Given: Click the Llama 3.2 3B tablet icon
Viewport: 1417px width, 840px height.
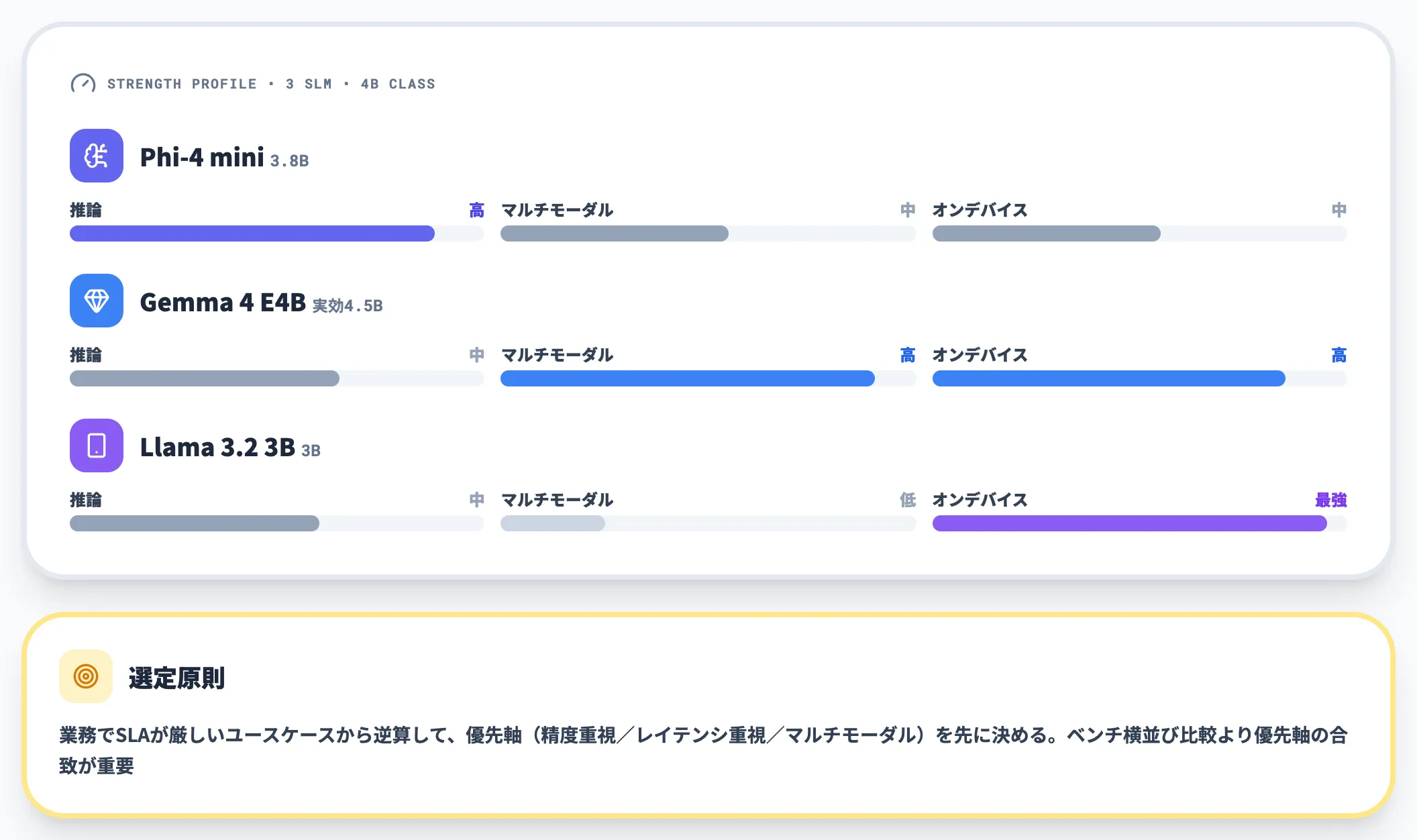Looking at the screenshot, I should pos(97,445).
